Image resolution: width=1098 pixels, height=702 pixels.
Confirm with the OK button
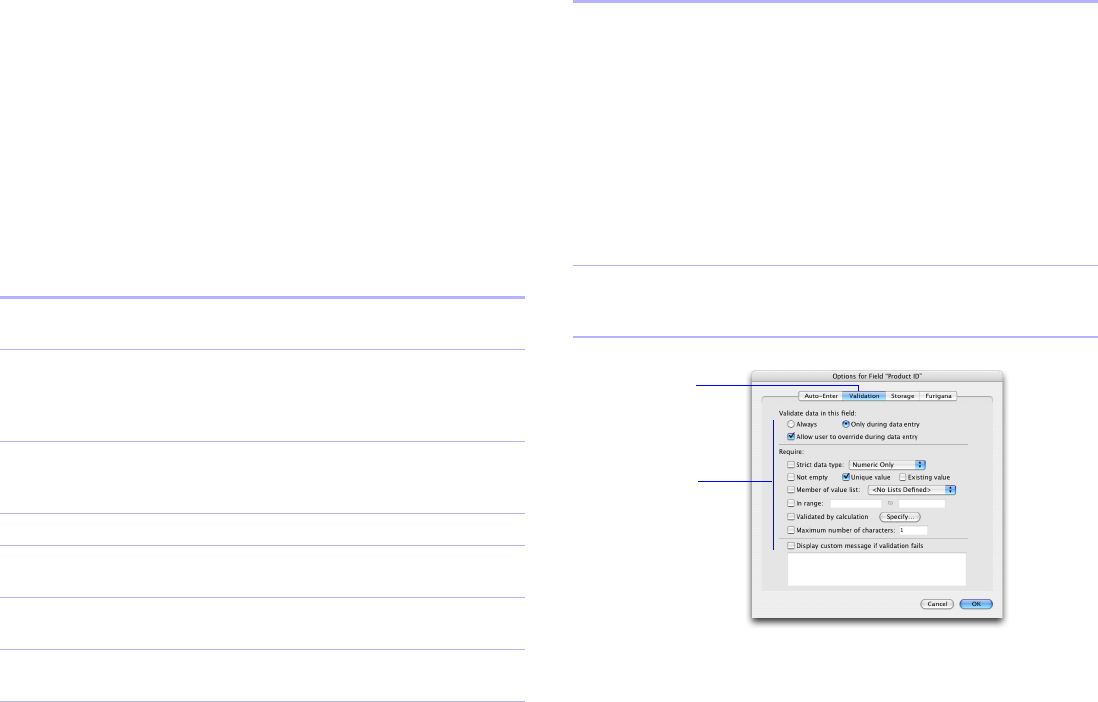pos(976,604)
